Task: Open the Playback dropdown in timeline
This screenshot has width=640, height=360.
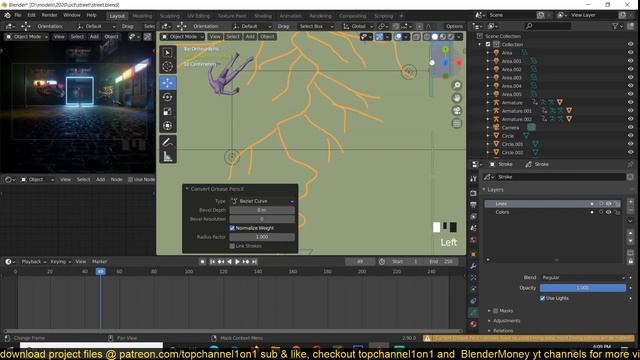Action: pos(33,262)
